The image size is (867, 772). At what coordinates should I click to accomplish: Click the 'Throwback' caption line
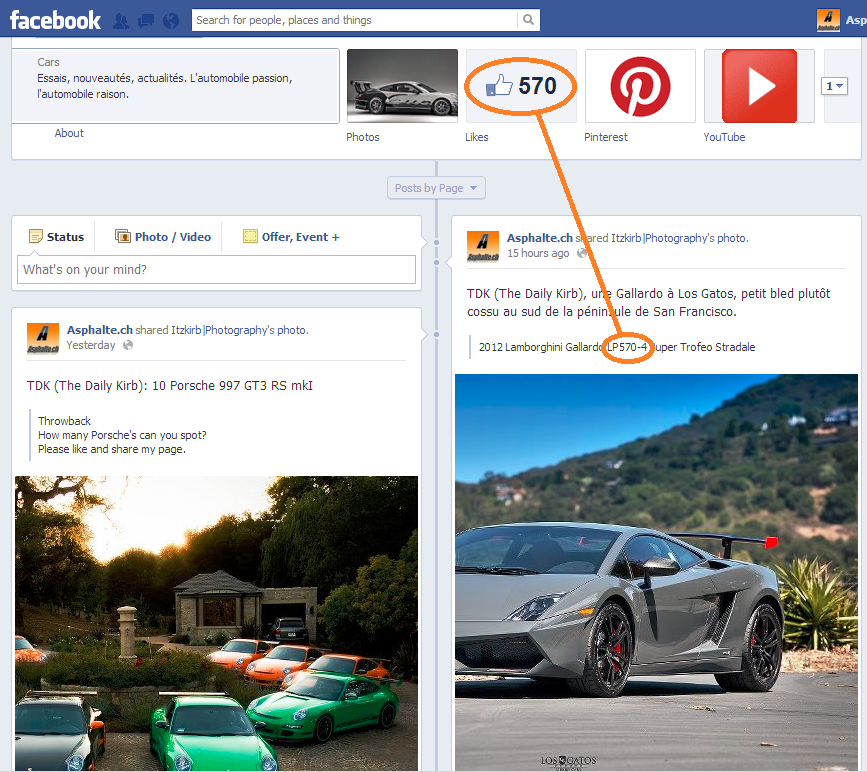tap(64, 421)
